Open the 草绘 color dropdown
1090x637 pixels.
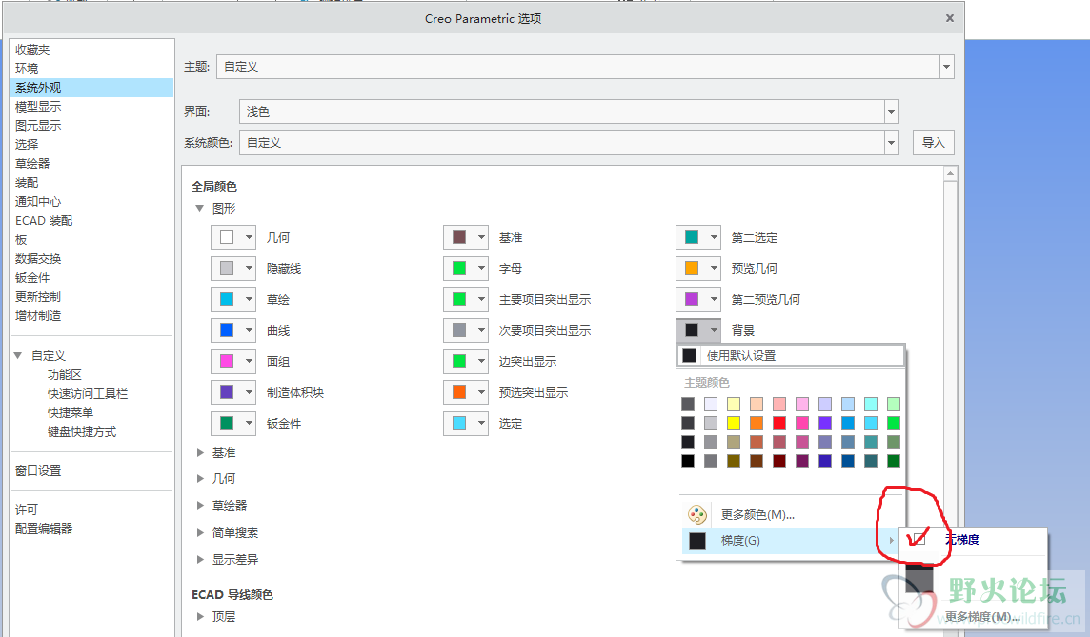coord(249,299)
